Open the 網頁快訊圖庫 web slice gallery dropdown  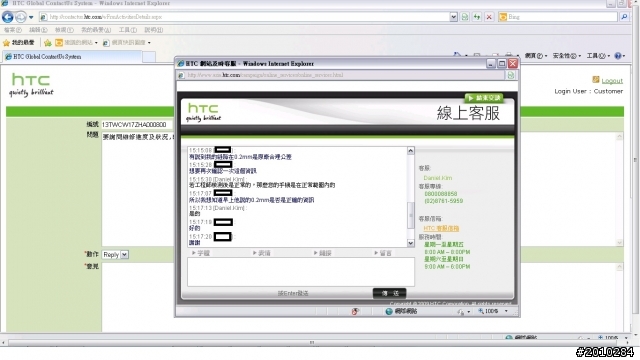[x=127, y=42]
